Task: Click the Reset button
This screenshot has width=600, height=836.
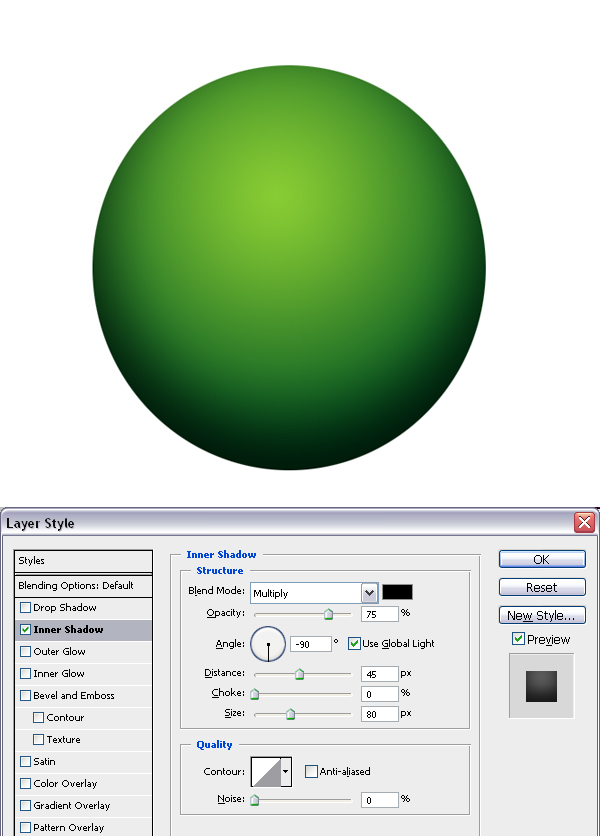Action: [541, 588]
